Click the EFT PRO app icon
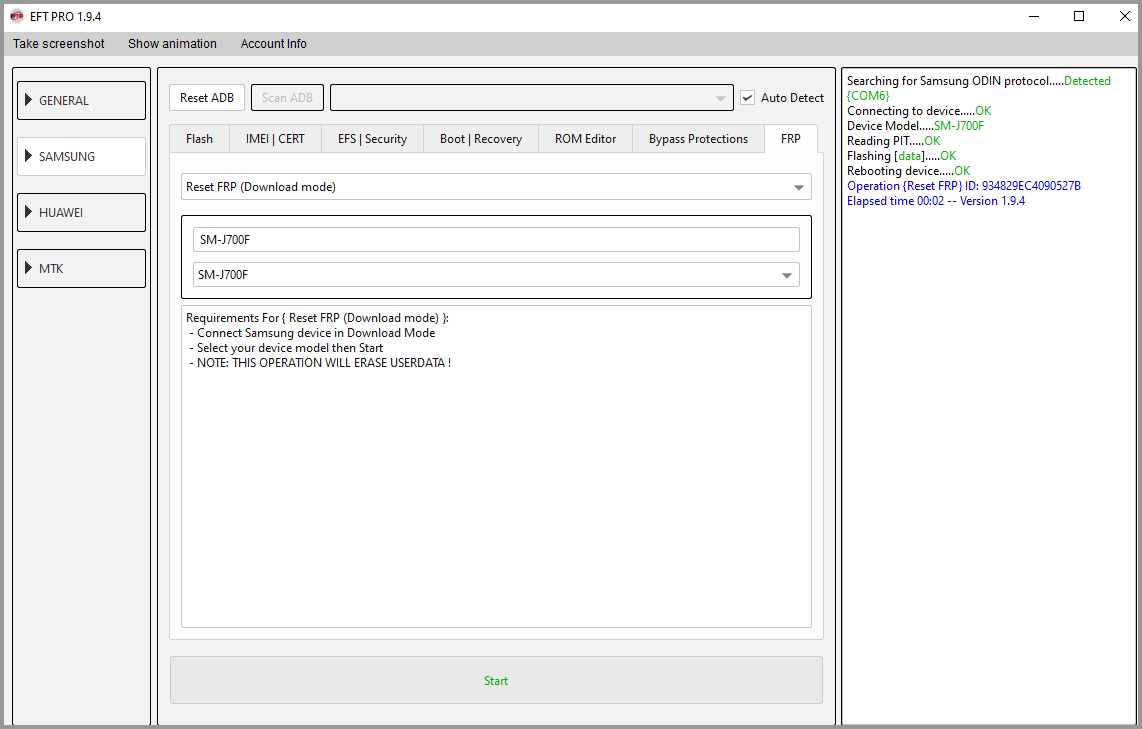The image size is (1142, 729). [16, 17]
